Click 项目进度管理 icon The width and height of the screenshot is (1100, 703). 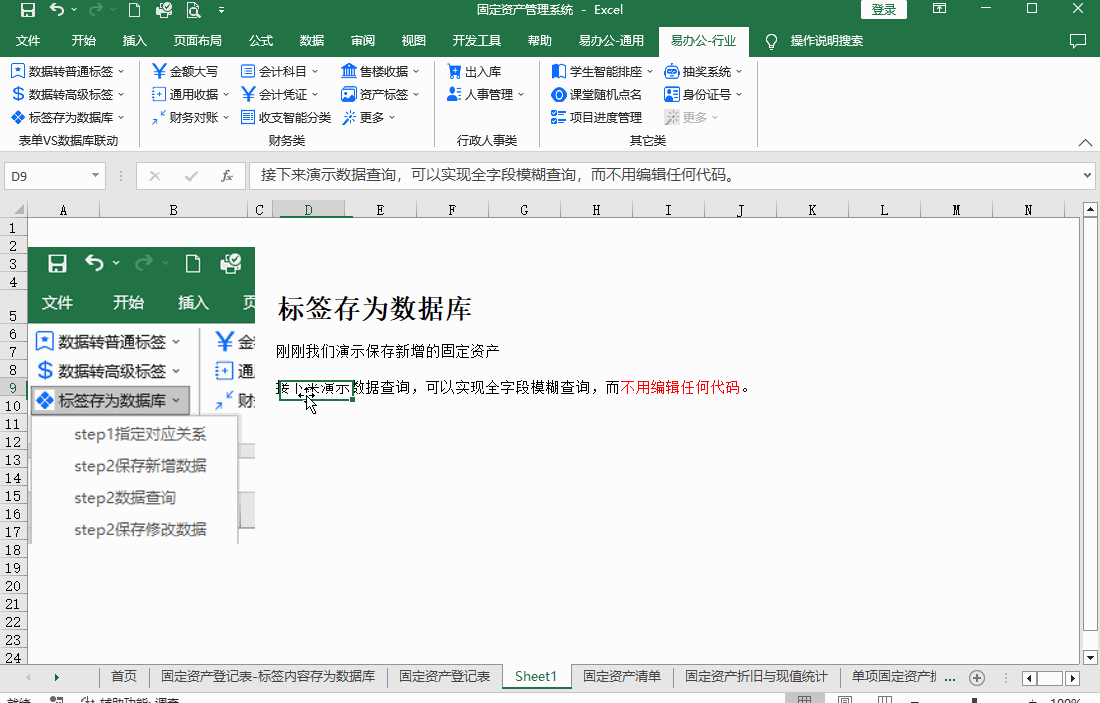[x=558, y=117]
